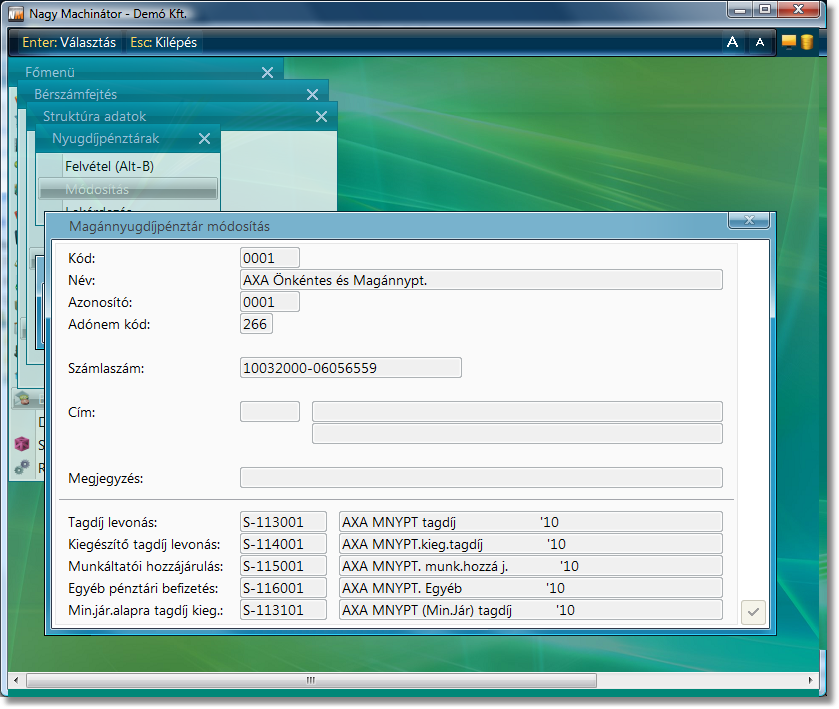Click the gears icon in sidebar
839x709 pixels.
click(x=21, y=467)
